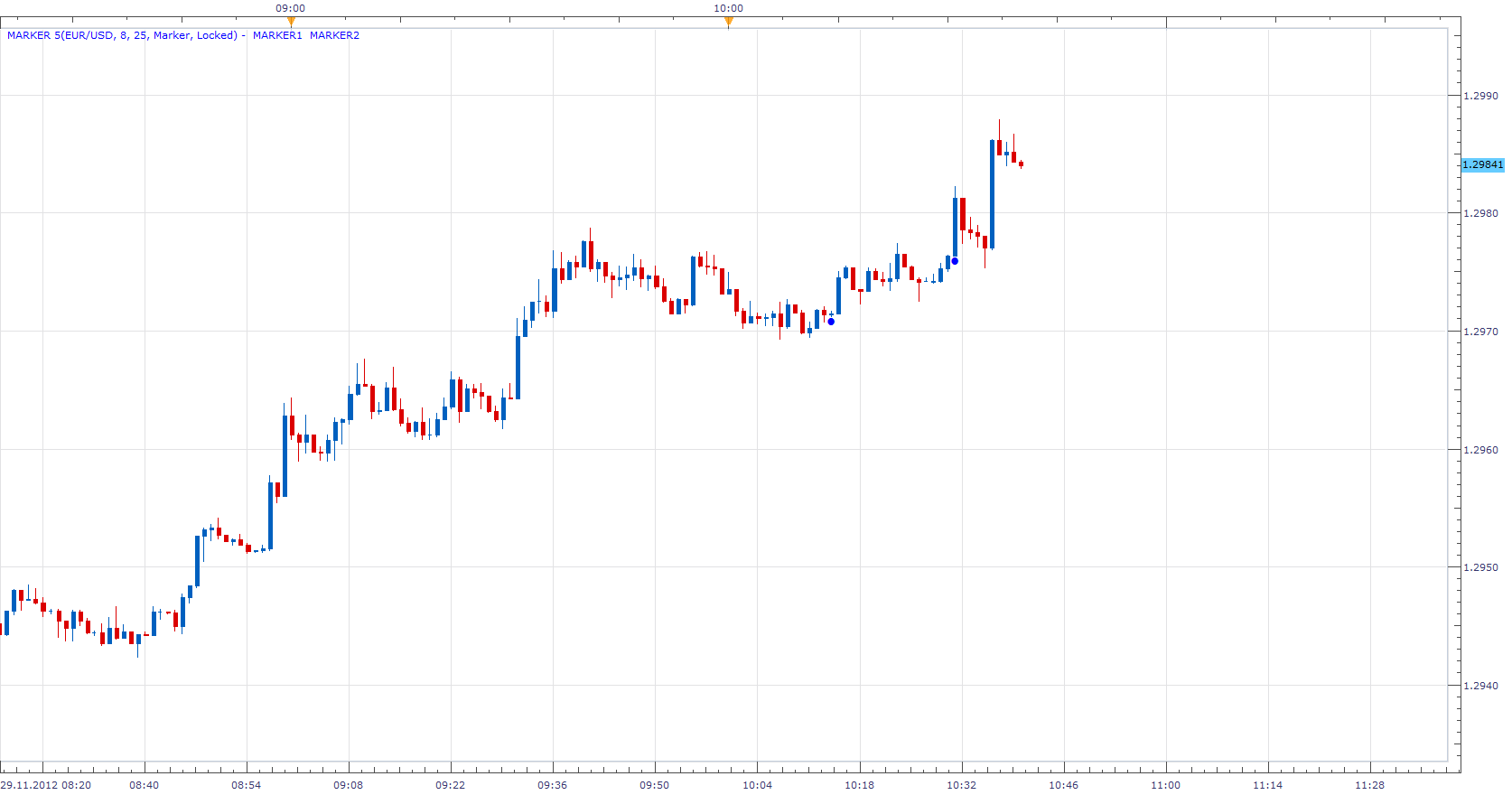The width and height of the screenshot is (1512, 795).
Task: Click the 11:00 time axis label
Action: 1166,785
